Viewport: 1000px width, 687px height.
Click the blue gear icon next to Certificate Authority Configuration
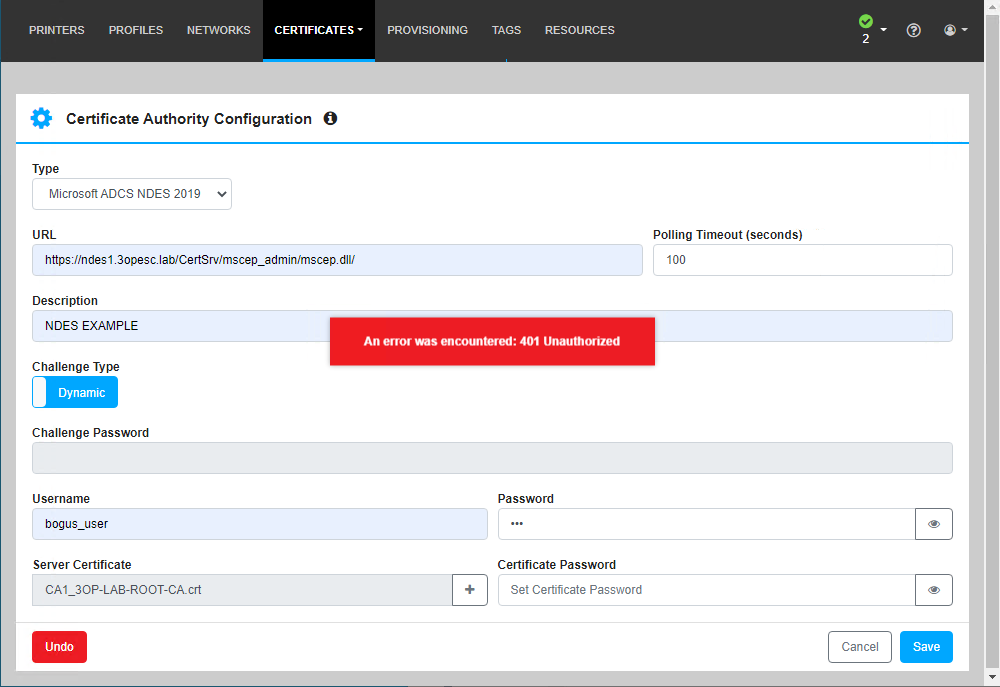41,118
